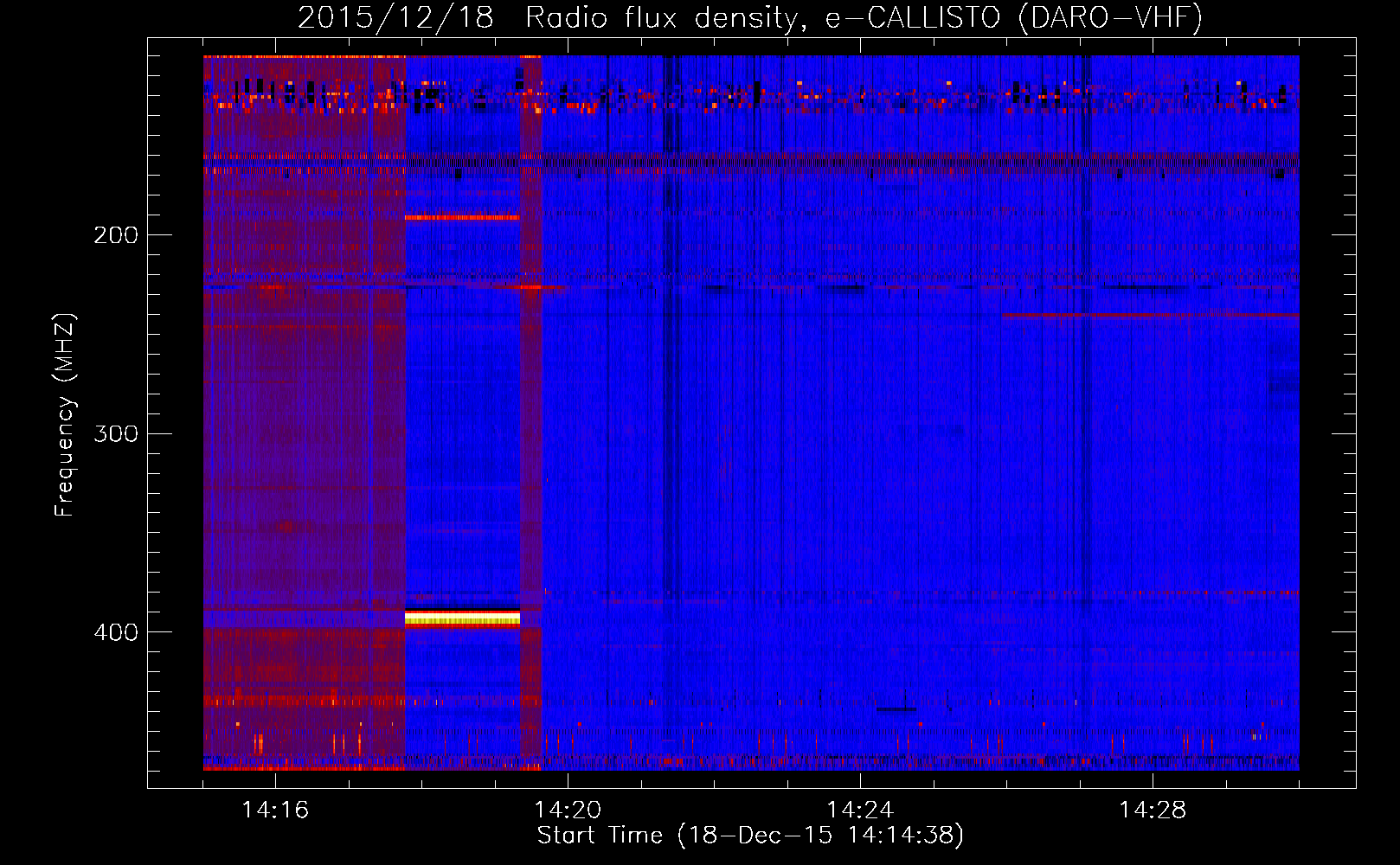Click the "14:28" time tick label
Viewport: 1400px width, 865px height.
pos(1153,811)
